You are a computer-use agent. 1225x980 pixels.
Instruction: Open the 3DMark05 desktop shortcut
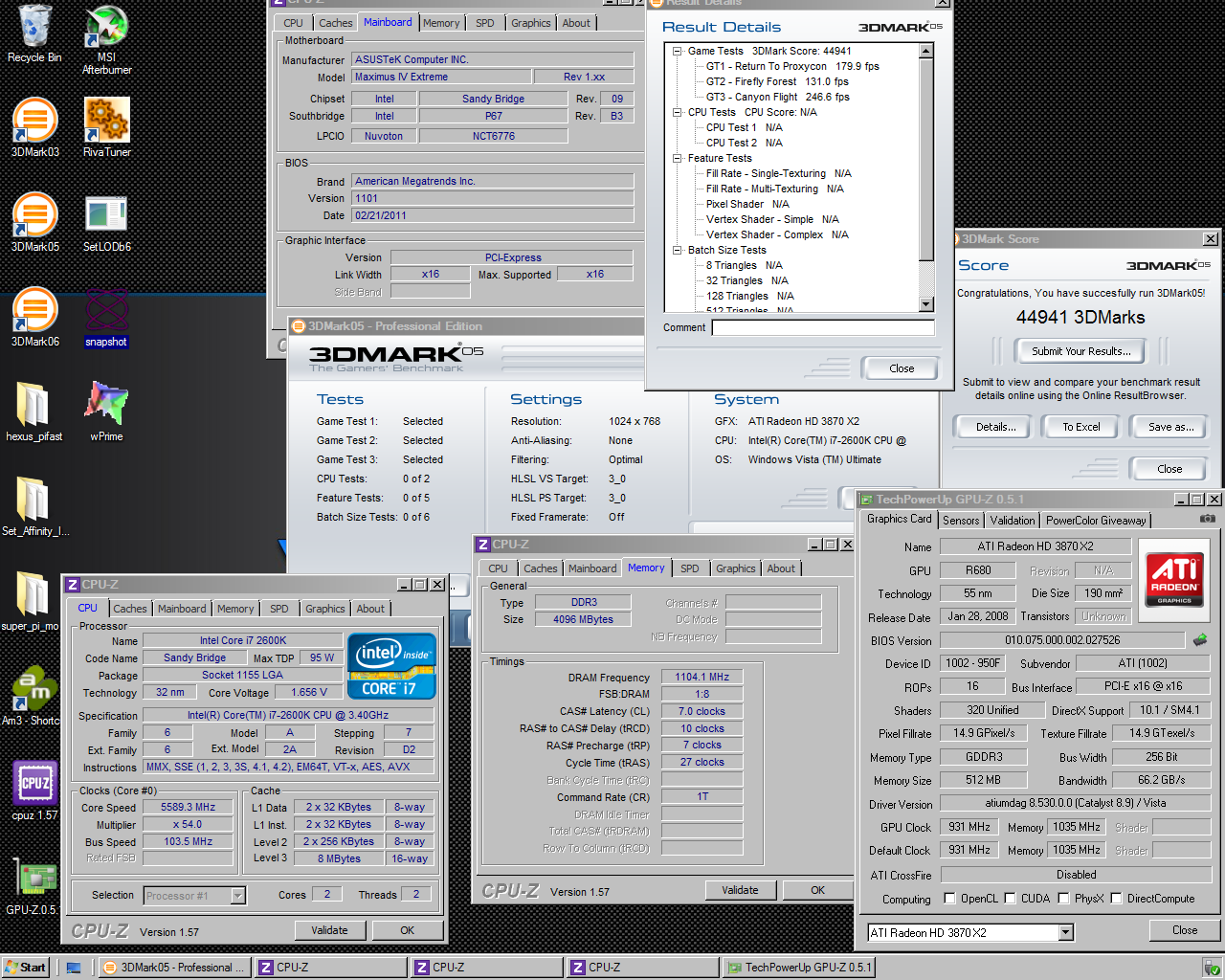coord(34,222)
